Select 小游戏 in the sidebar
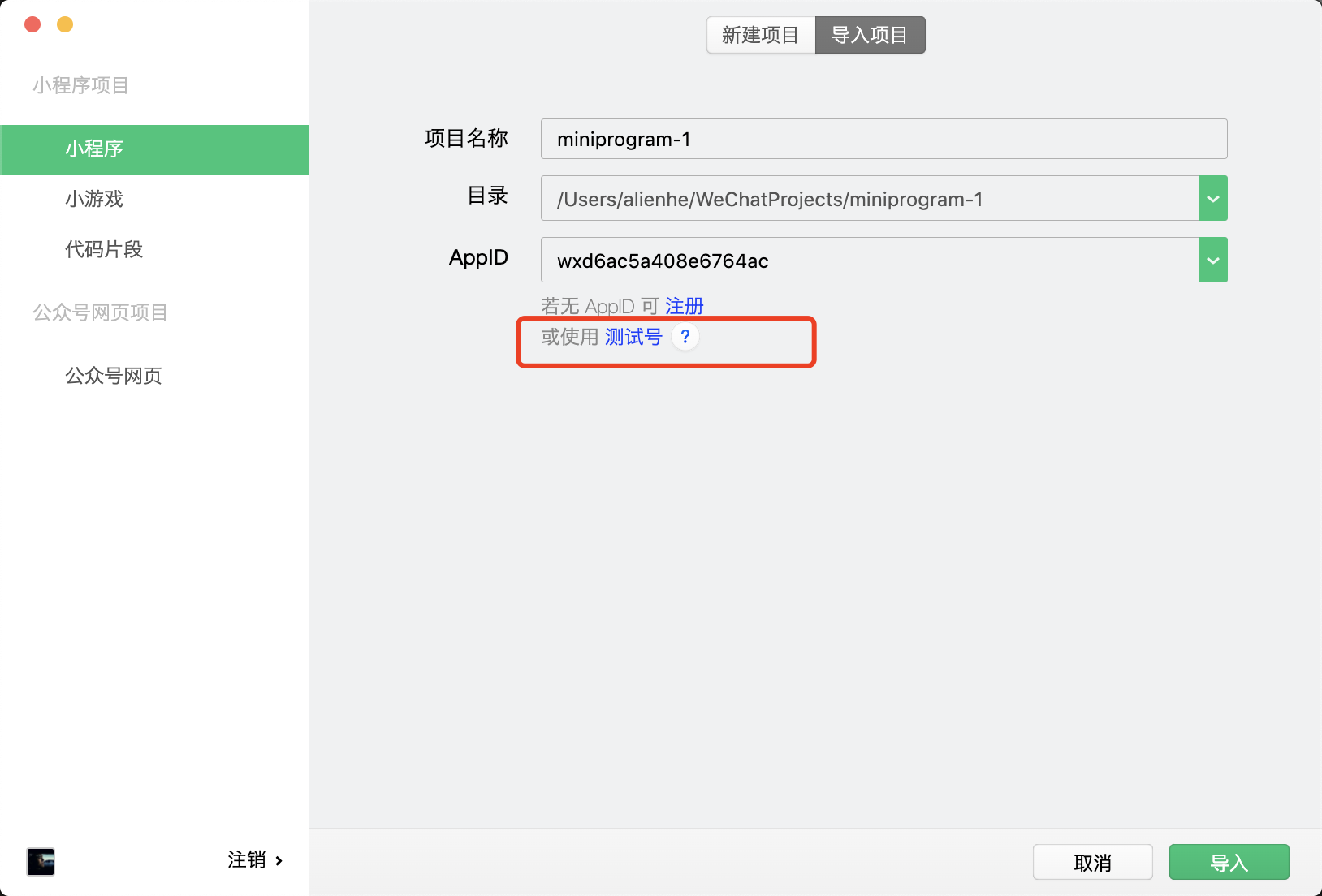This screenshot has width=1322, height=896. 94,199
